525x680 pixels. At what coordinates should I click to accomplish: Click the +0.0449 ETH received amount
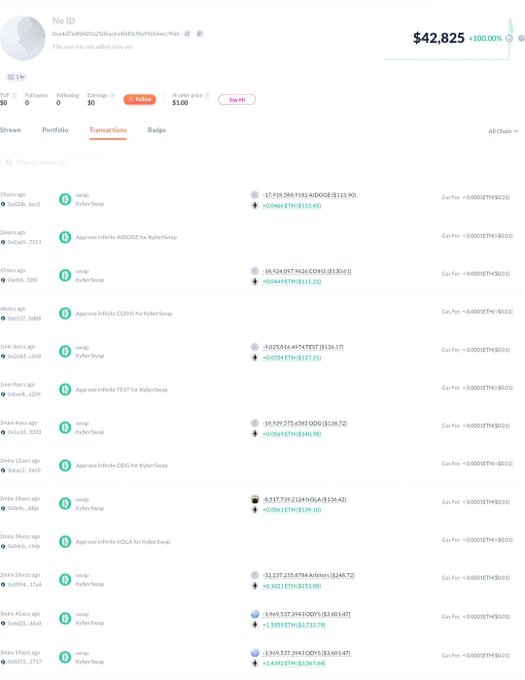292,281
